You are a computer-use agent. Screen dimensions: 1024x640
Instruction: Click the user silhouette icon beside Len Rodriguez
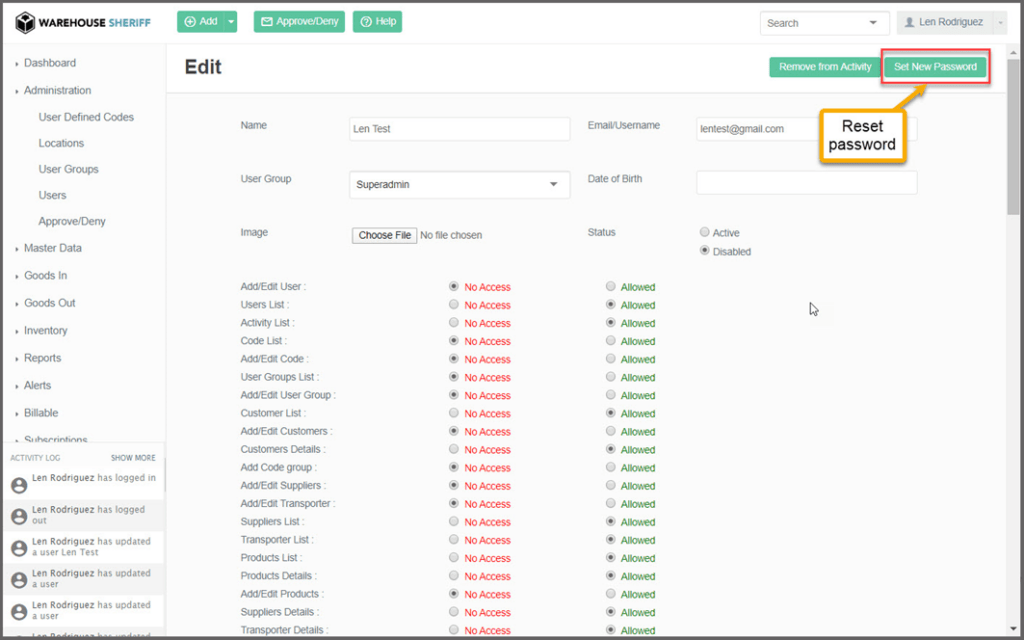tap(909, 22)
